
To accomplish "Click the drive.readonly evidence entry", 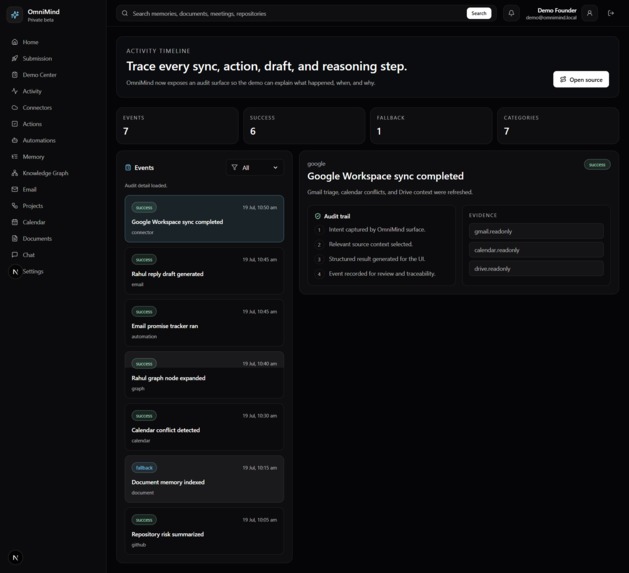I will [536, 268].
